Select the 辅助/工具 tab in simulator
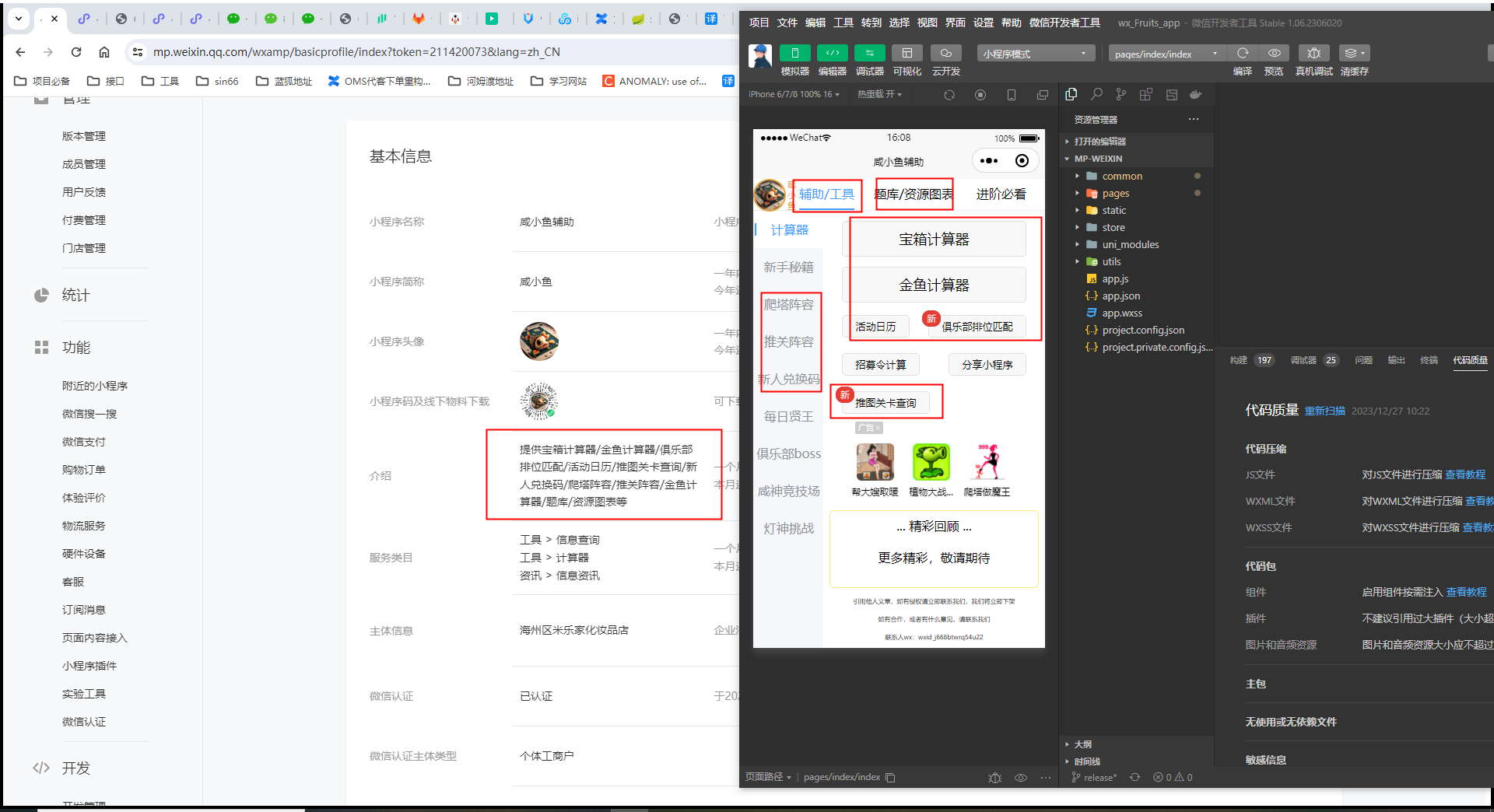 pyautogui.click(x=826, y=194)
